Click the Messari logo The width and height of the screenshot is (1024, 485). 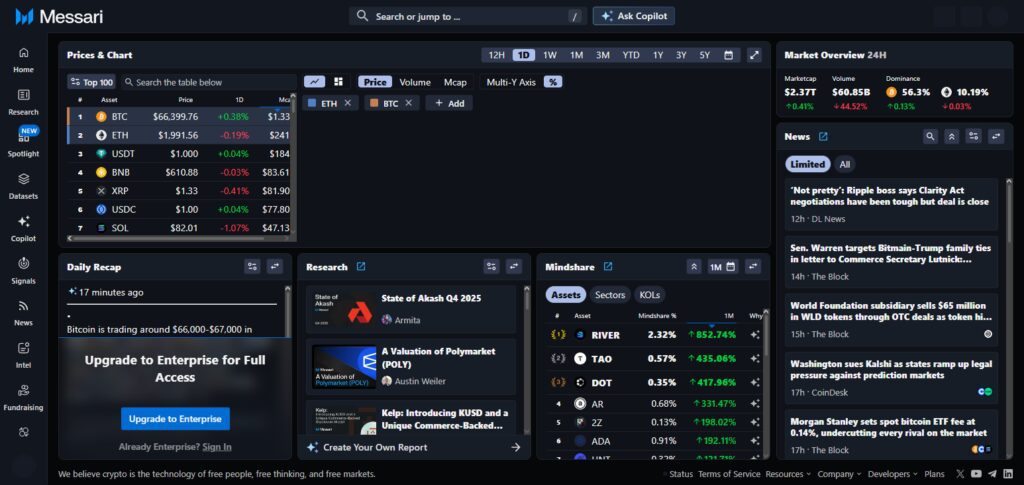click(59, 16)
